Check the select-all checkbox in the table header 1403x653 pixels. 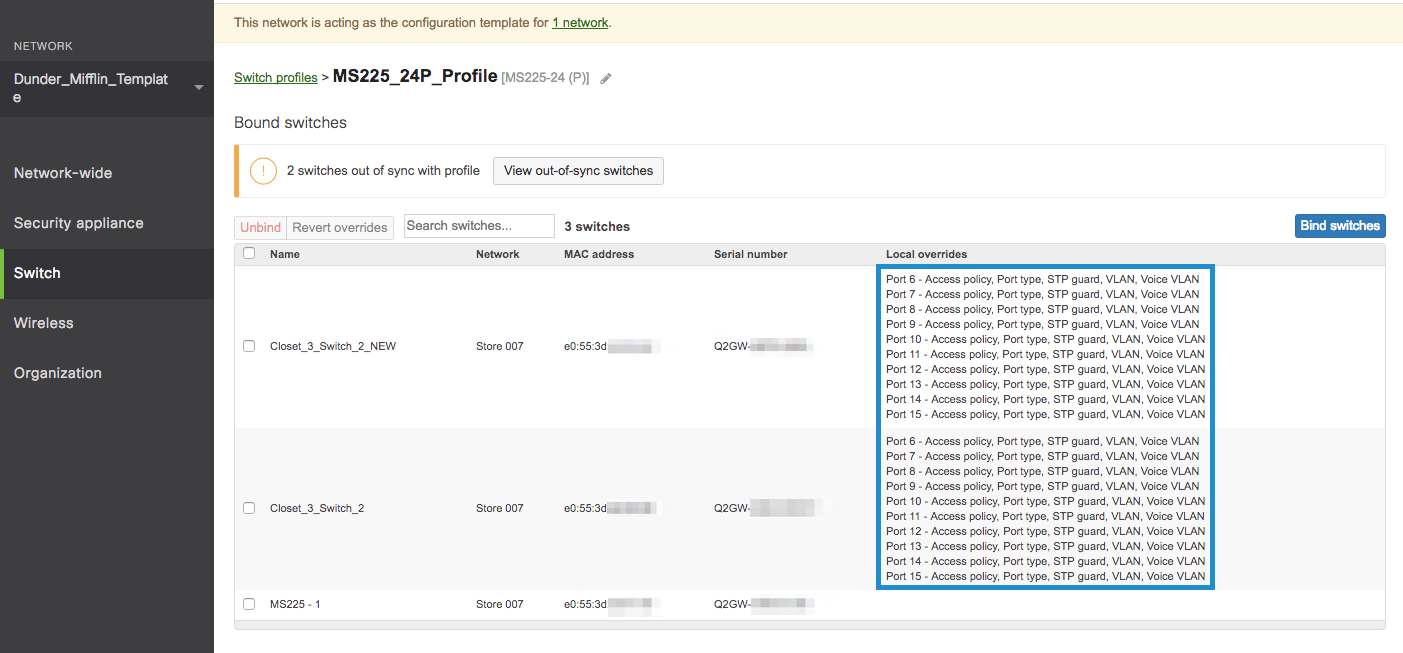[249, 253]
